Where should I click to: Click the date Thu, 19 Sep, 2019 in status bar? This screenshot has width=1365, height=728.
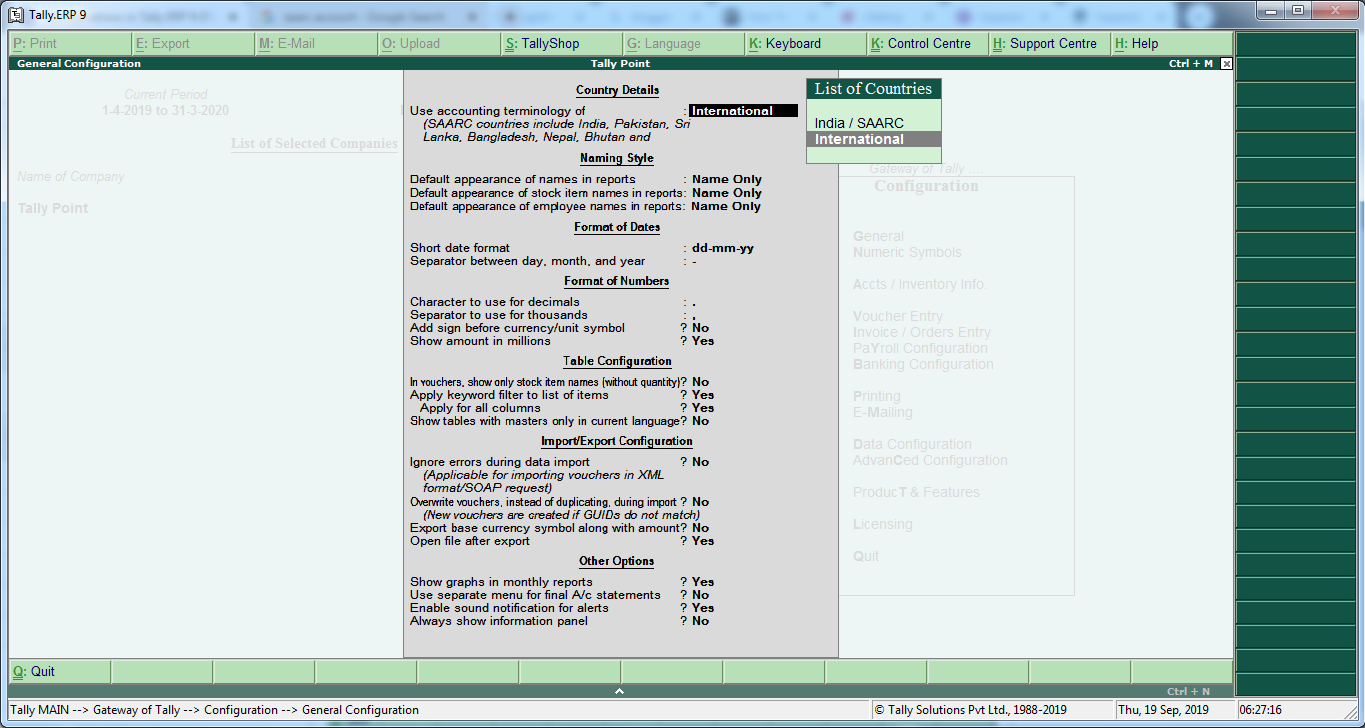coord(1163,710)
